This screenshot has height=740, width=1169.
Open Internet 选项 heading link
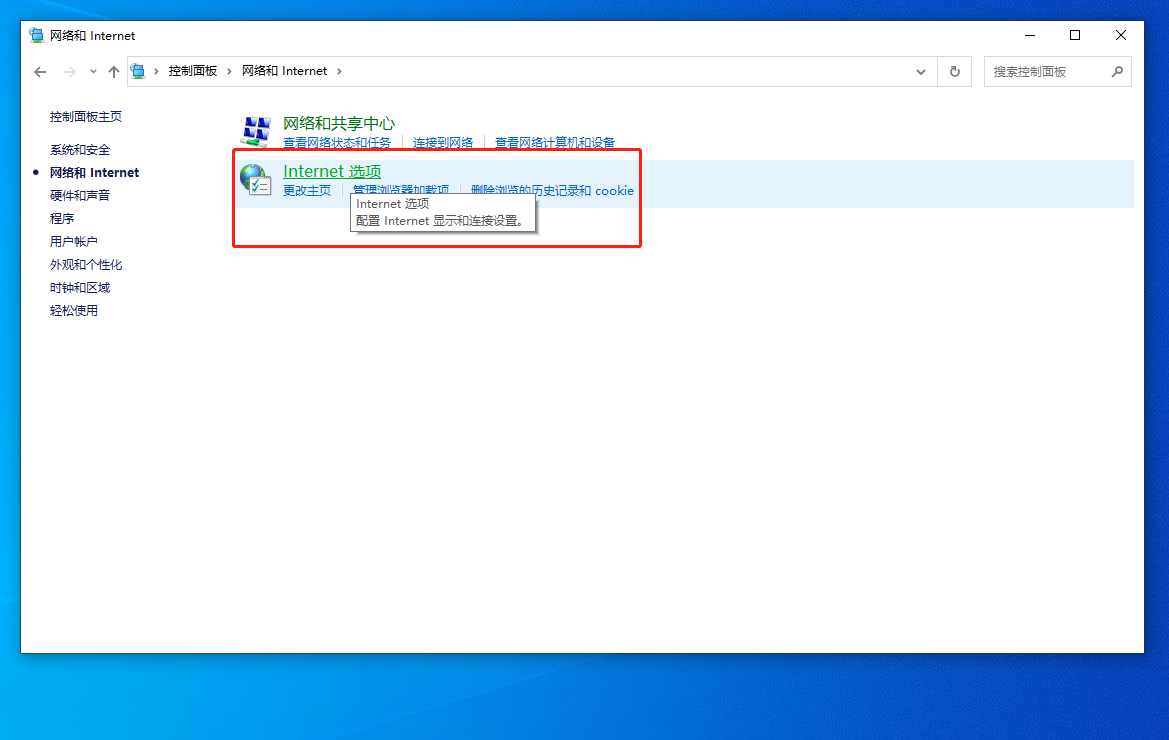pos(332,171)
